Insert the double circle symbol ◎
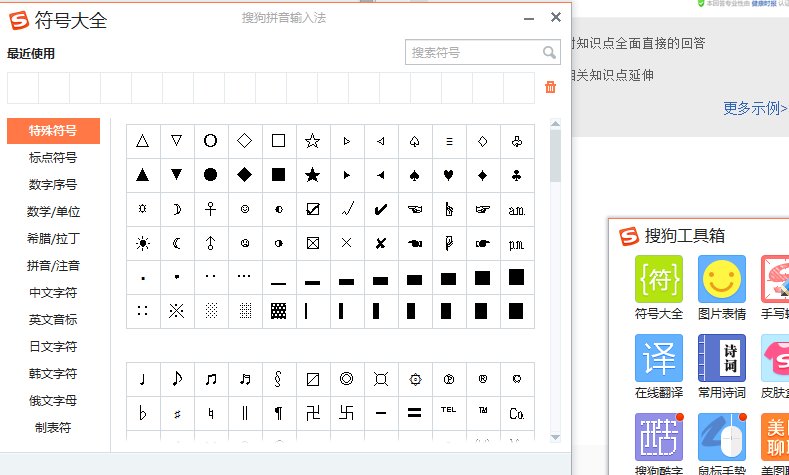This screenshot has height=475, width=789. click(x=346, y=379)
